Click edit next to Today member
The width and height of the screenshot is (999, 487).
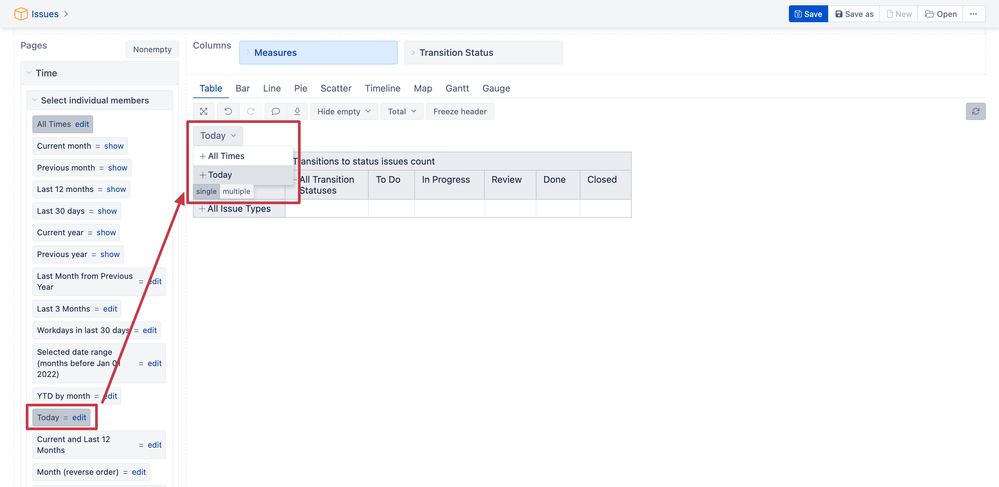click(79, 418)
